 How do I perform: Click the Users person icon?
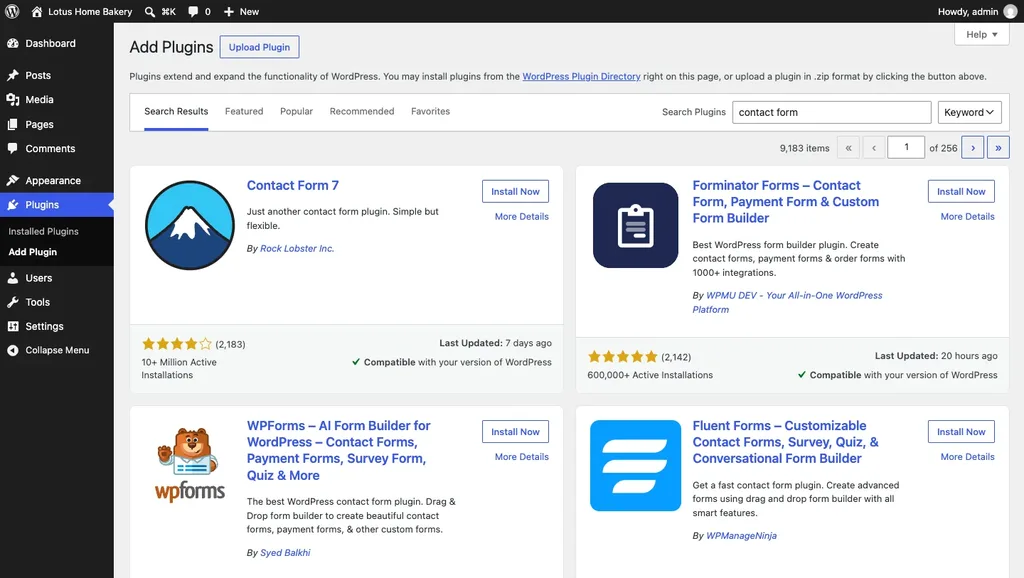(12, 278)
